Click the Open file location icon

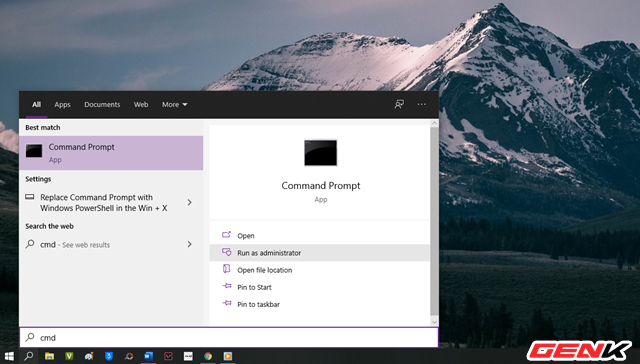coord(227,269)
